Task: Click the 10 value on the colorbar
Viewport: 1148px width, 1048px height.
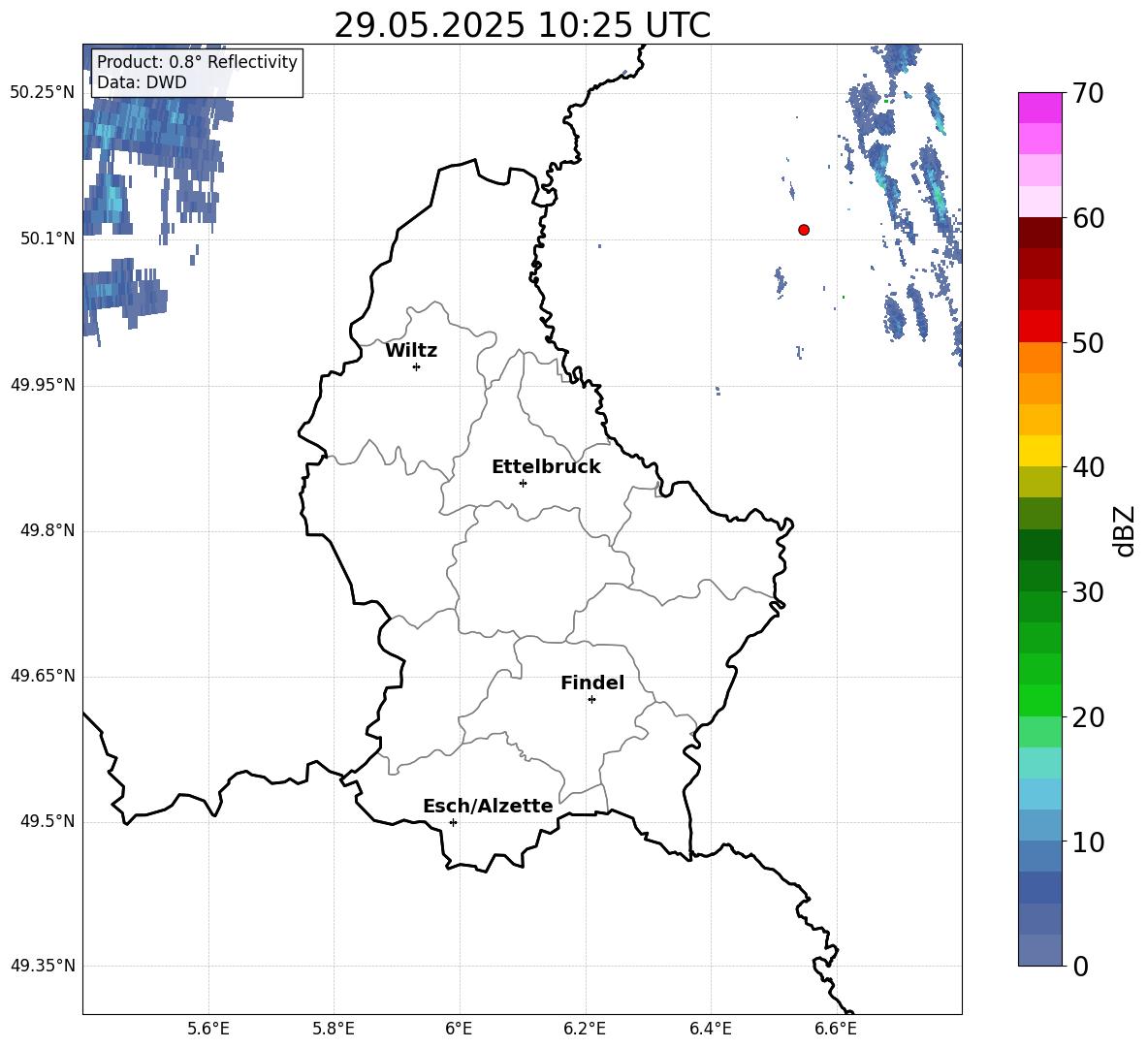Action: [x=1088, y=842]
